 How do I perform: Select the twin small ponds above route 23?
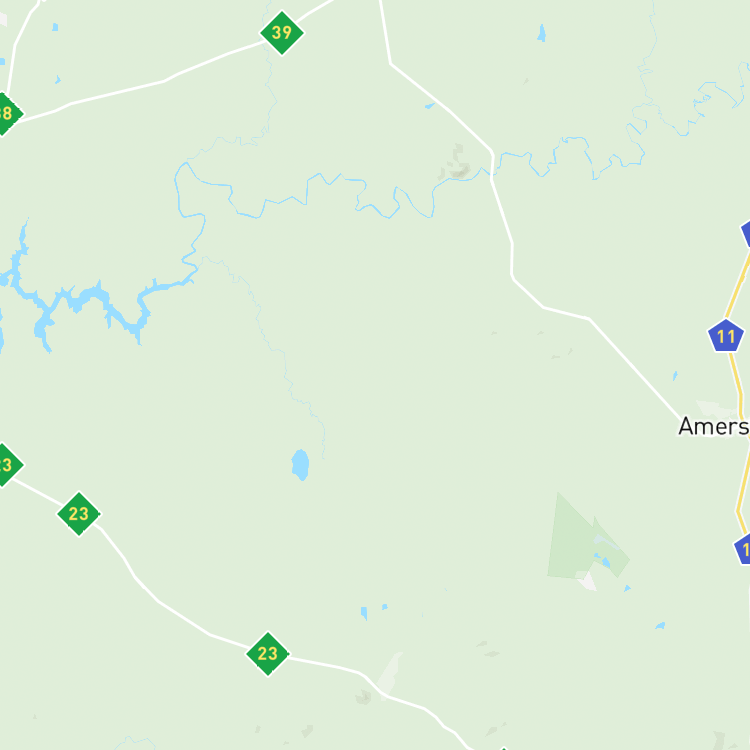tap(374, 612)
